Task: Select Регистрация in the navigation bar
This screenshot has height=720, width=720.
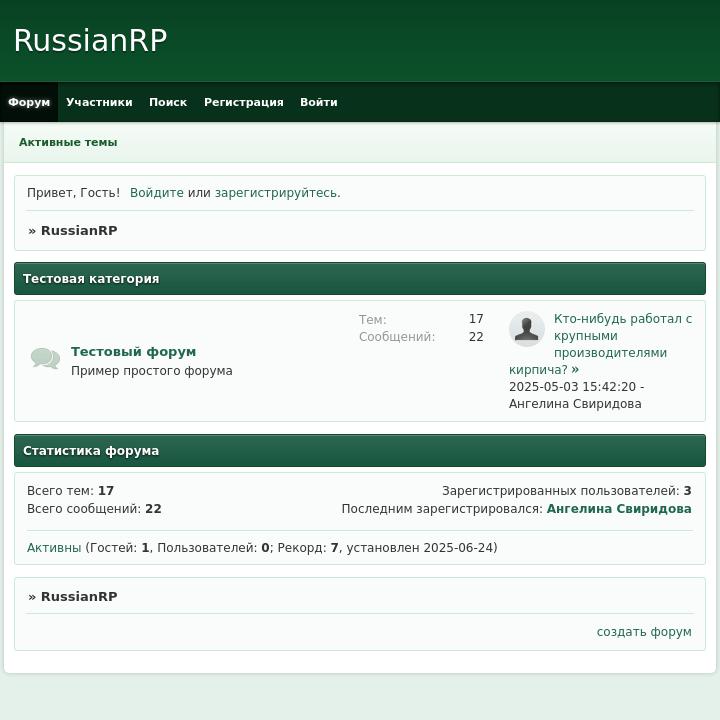Action: pos(243,102)
